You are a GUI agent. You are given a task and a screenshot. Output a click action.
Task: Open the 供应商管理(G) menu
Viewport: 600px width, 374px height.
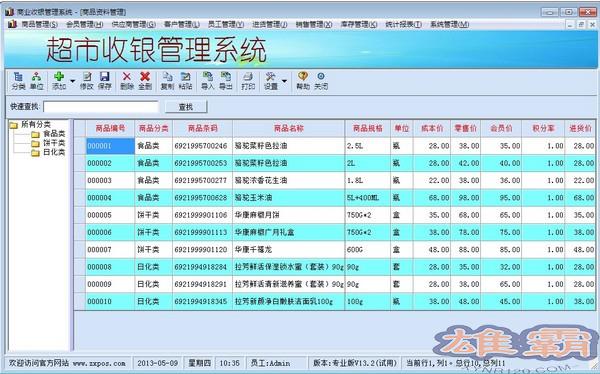[x=134, y=24]
